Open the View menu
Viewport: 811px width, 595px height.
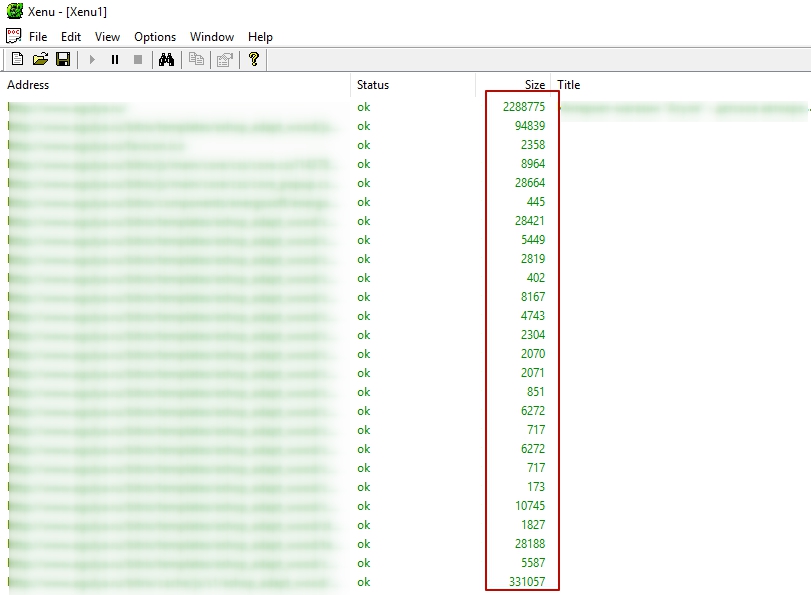click(107, 37)
